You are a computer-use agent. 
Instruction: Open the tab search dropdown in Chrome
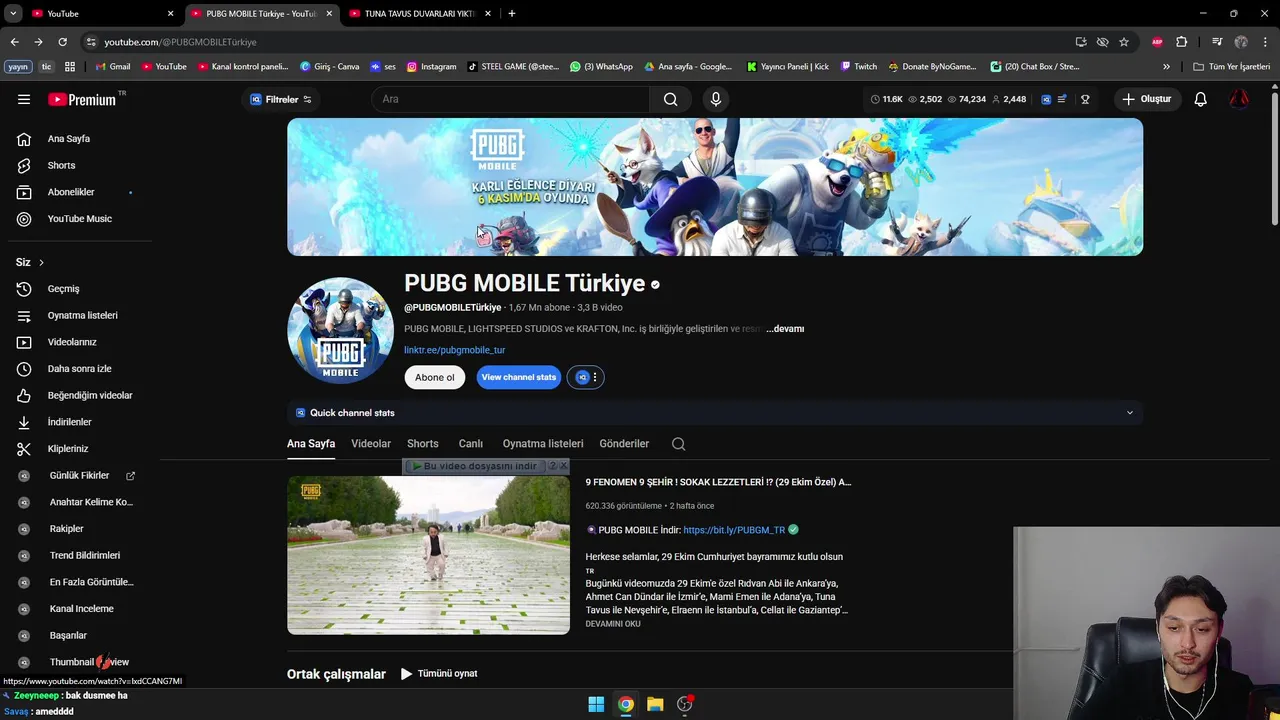coord(13,13)
